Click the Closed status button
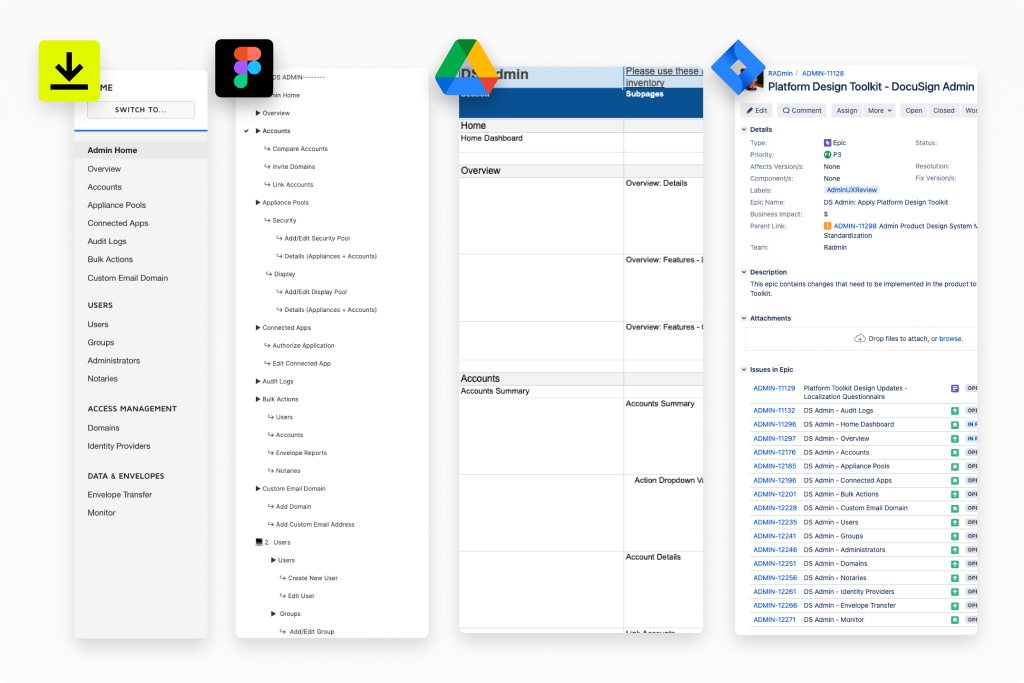This screenshot has height=683, width=1024. (943, 110)
